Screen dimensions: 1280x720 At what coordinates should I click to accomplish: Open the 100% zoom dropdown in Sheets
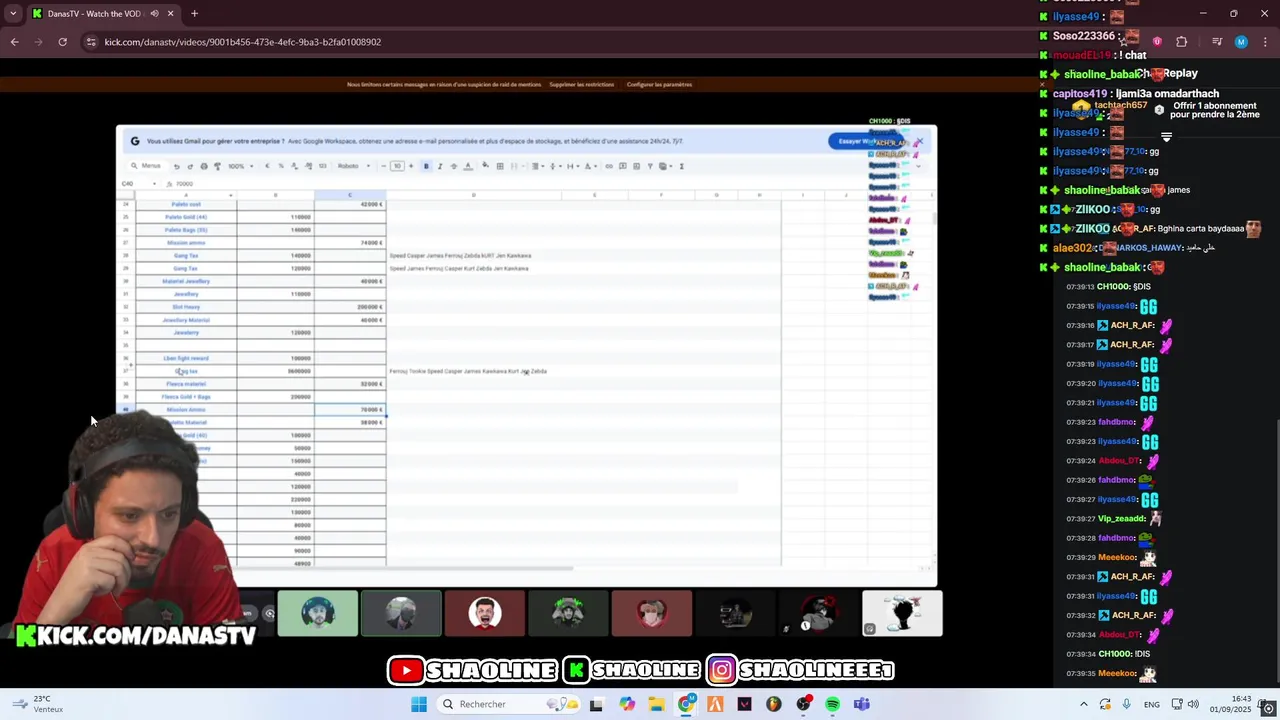241,166
